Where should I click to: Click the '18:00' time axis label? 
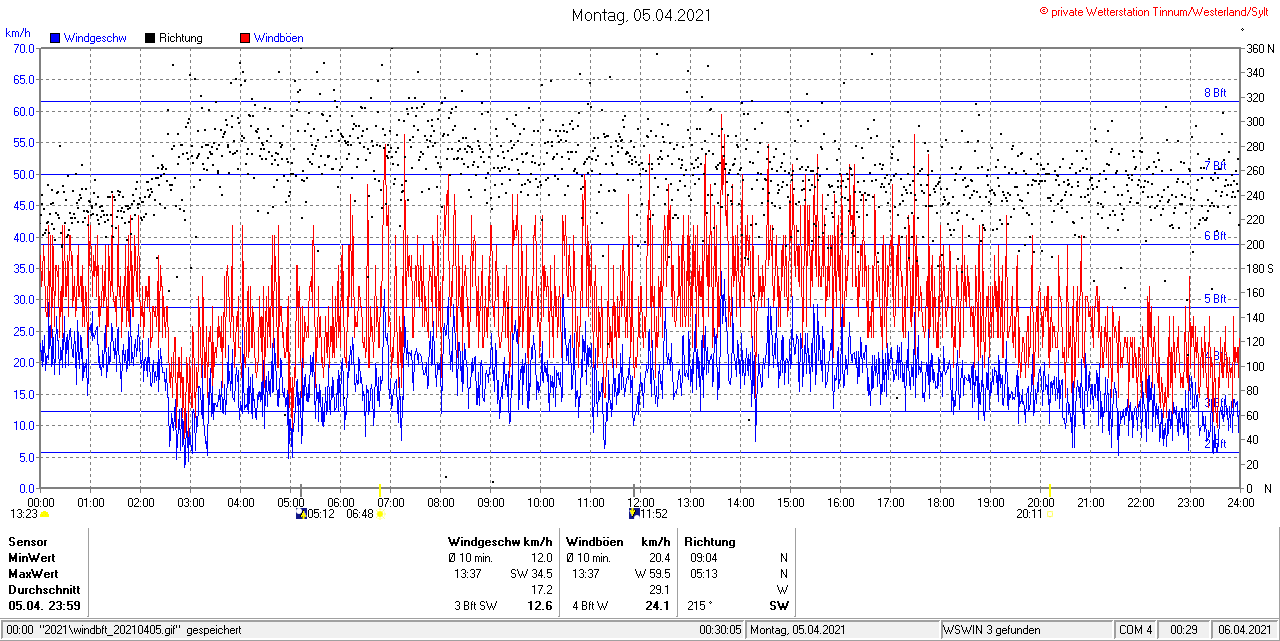[941, 502]
